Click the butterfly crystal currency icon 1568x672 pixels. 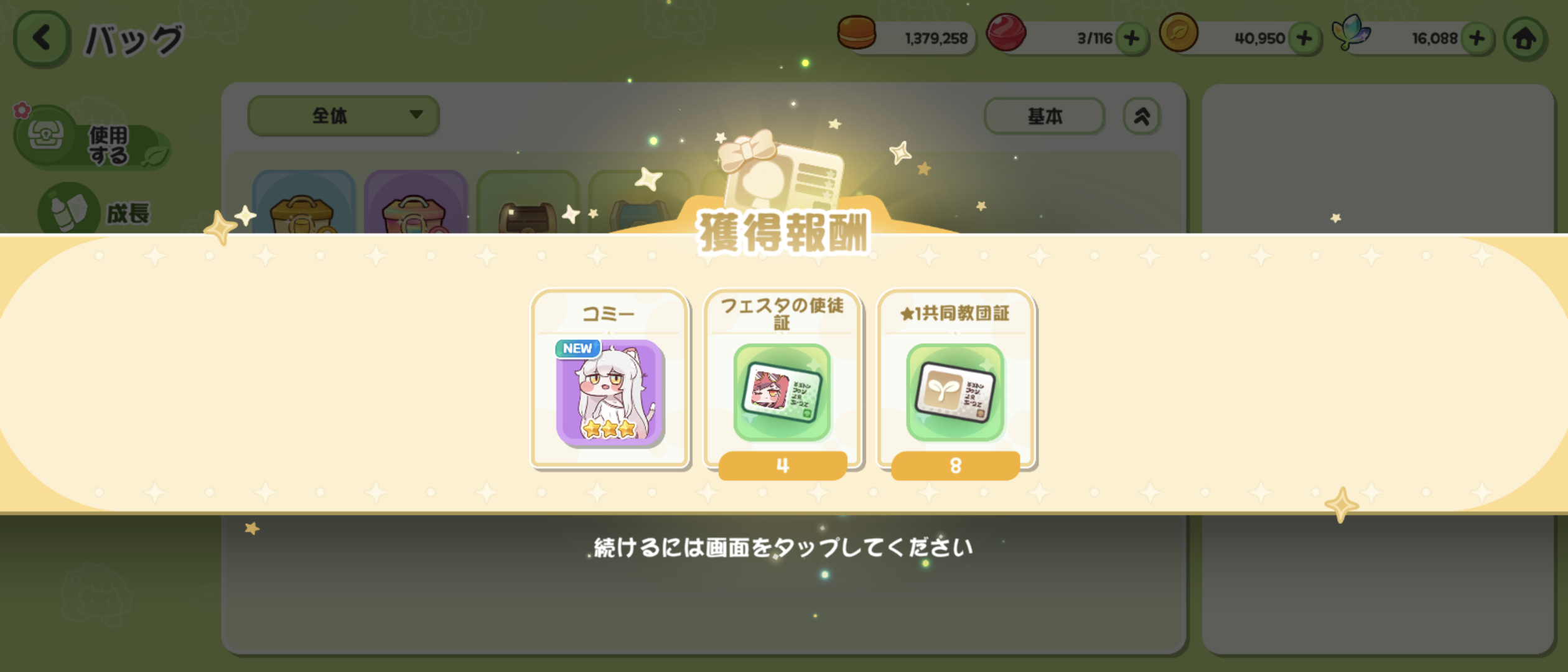(1351, 32)
